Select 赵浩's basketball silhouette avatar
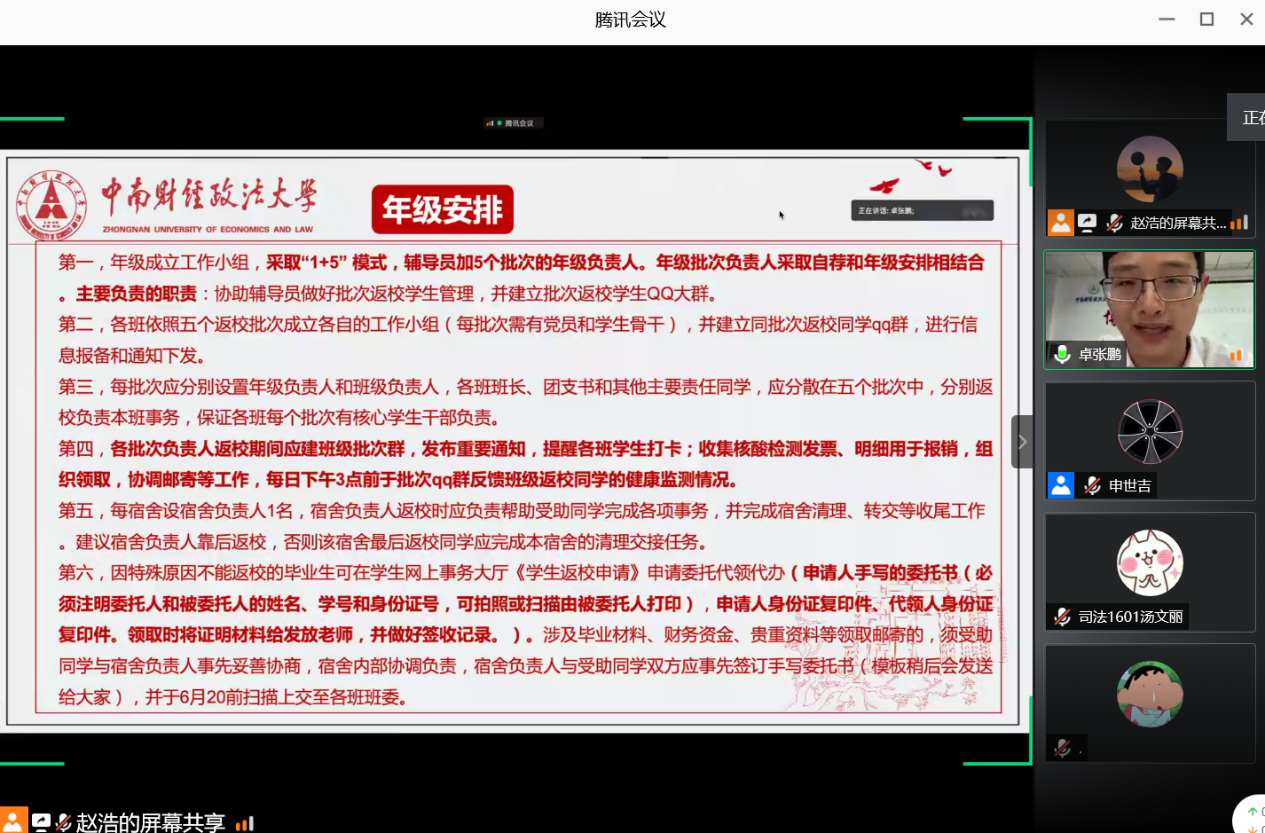Image resolution: width=1265 pixels, height=833 pixels. 1149,169
